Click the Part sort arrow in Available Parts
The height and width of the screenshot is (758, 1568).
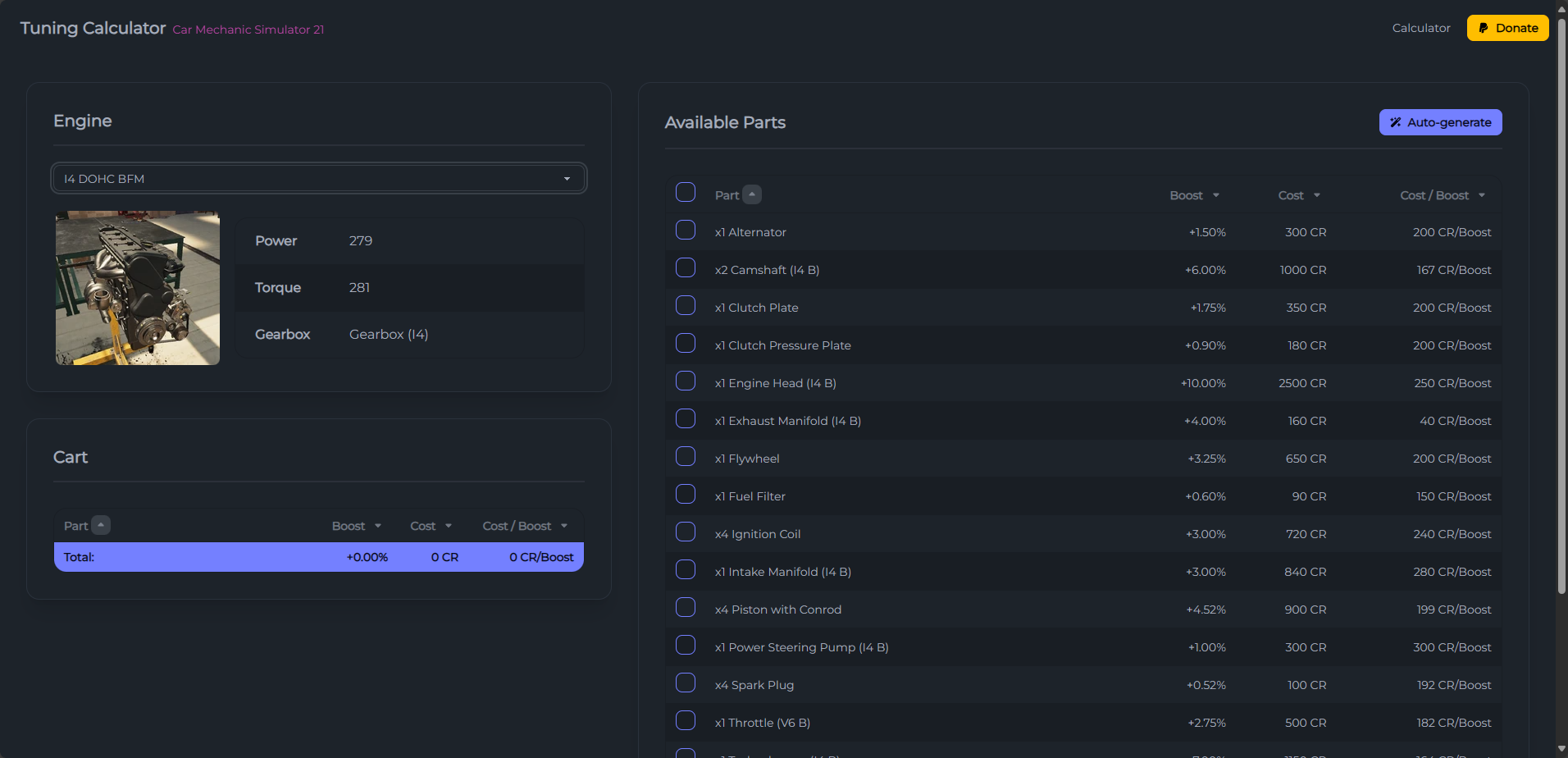[752, 194]
